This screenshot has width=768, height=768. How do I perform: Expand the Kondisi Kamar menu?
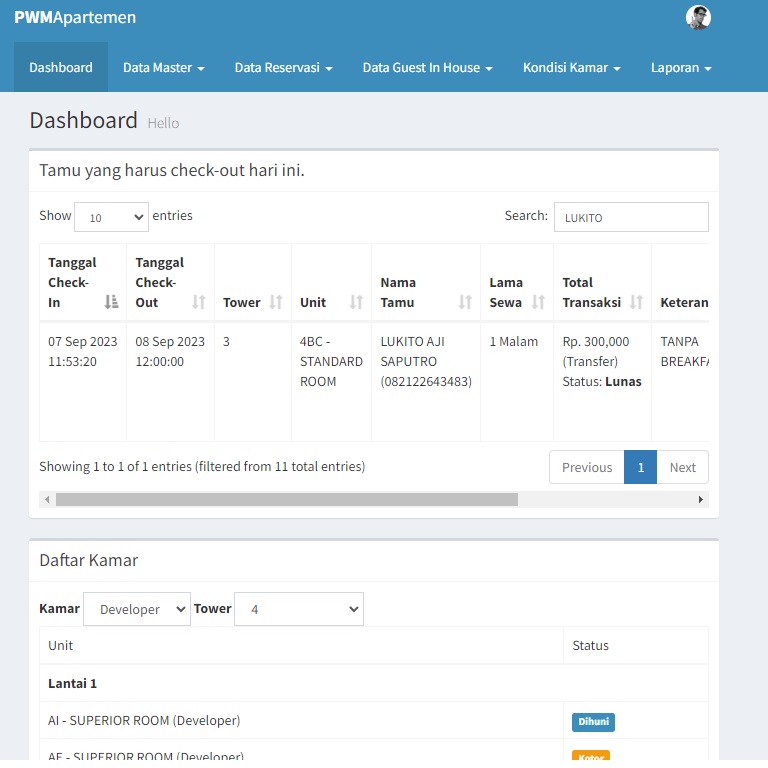571,68
